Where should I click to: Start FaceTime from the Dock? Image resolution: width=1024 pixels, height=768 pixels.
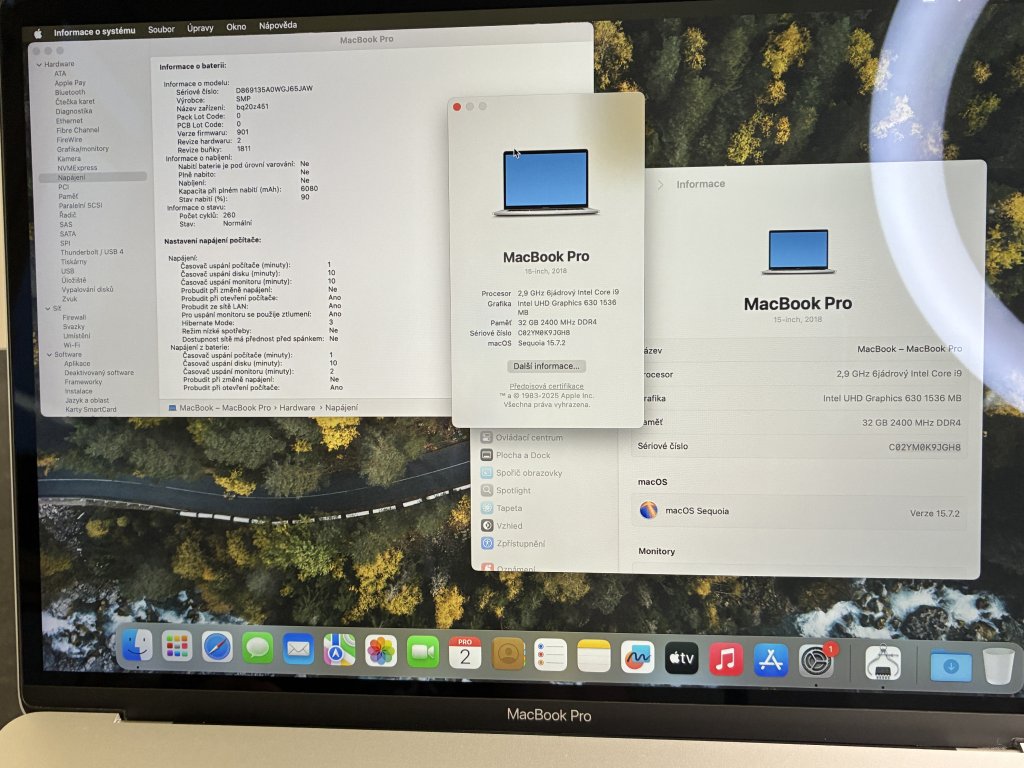pos(423,652)
